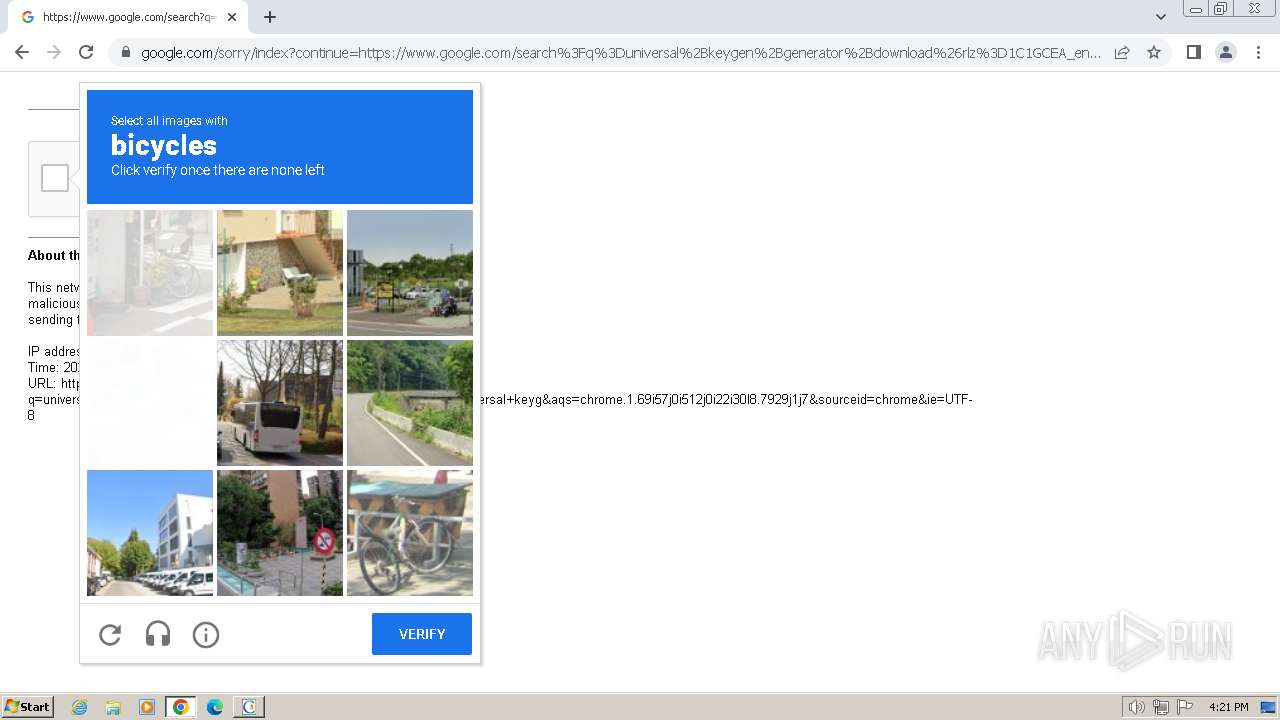Click the VERIFY button

[x=422, y=634]
